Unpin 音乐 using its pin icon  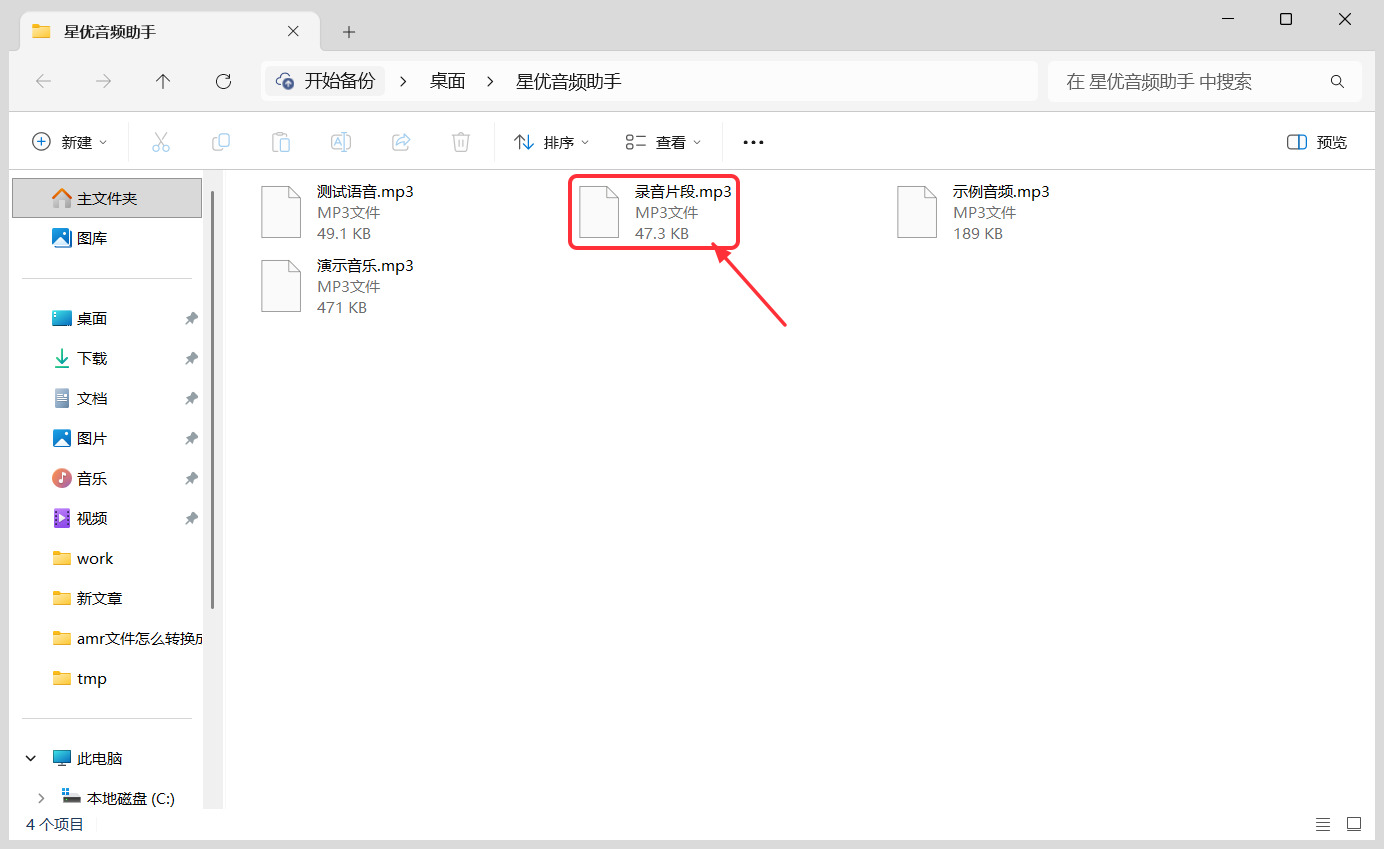(191, 478)
